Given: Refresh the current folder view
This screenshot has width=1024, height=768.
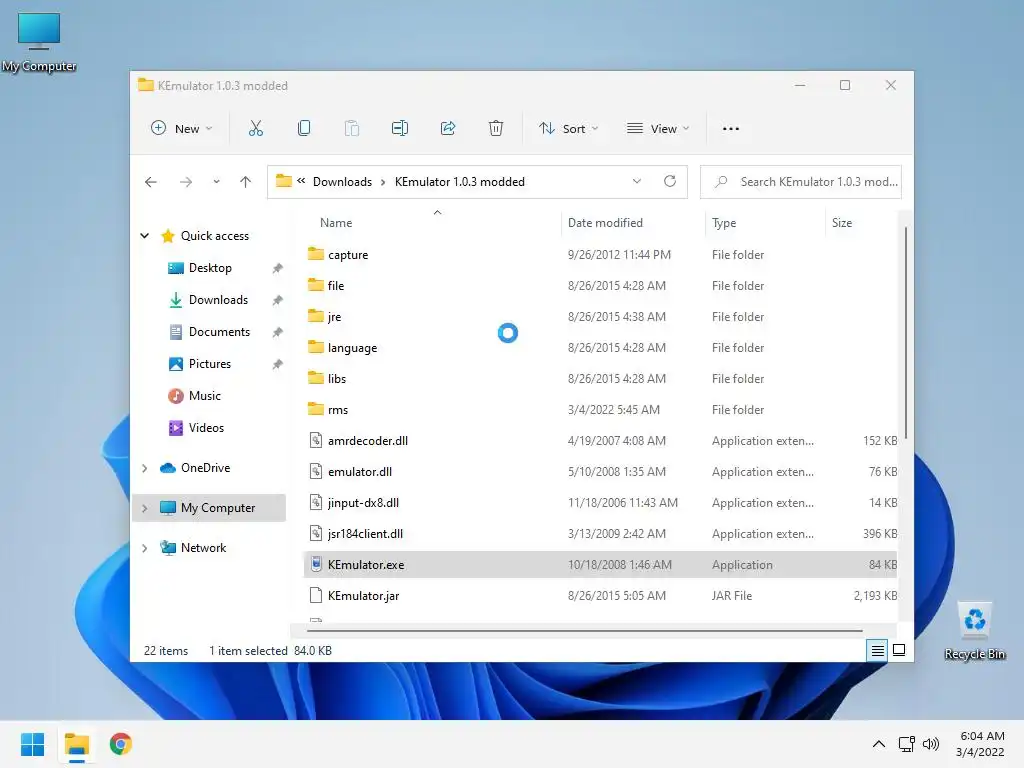Looking at the screenshot, I should [670, 182].
